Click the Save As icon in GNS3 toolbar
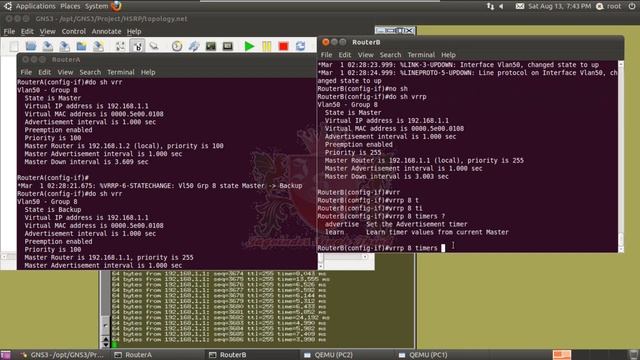The height and width of the screenshot is (360, 640). (64, 46)
